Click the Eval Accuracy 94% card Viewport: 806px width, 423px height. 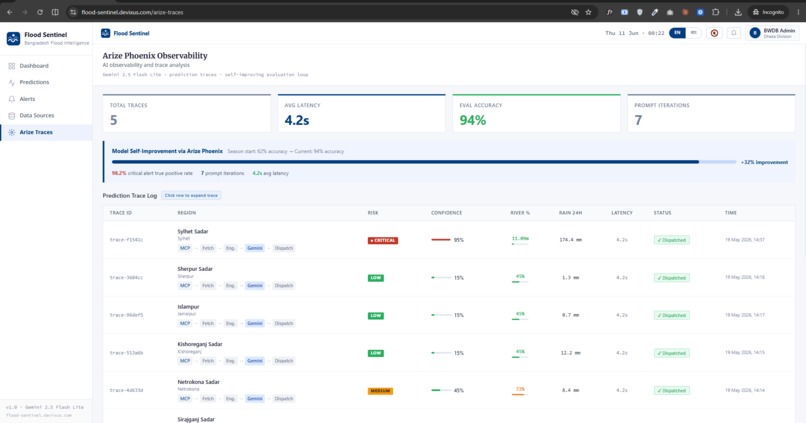pos(536,113)
